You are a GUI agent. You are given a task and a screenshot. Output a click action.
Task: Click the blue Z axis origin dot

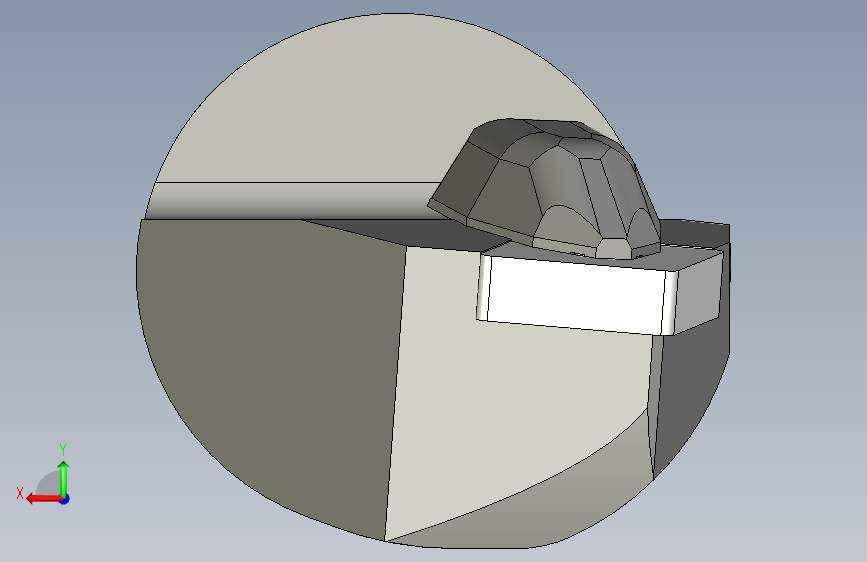[65, 499]
